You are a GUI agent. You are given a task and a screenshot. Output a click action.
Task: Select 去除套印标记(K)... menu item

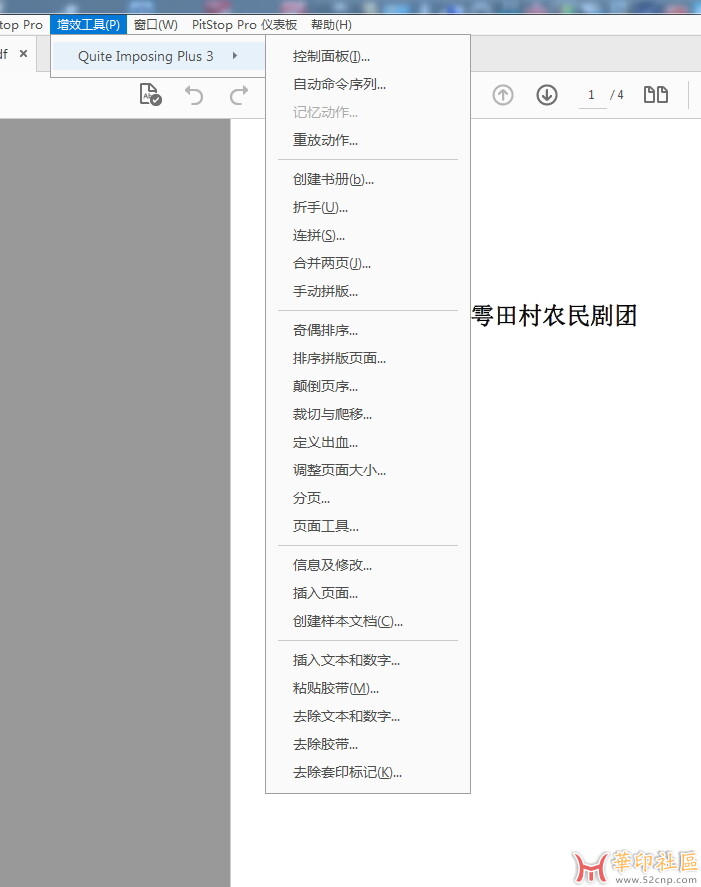pos(347,772)
